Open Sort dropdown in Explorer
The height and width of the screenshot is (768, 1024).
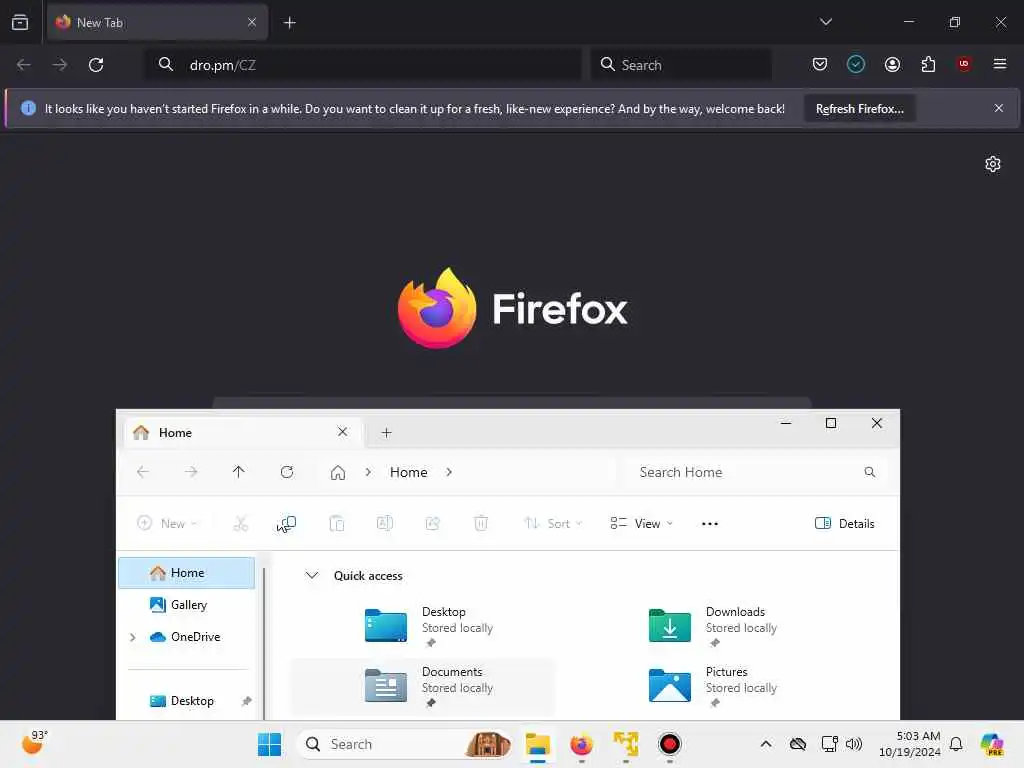click(x=552, y=523)
